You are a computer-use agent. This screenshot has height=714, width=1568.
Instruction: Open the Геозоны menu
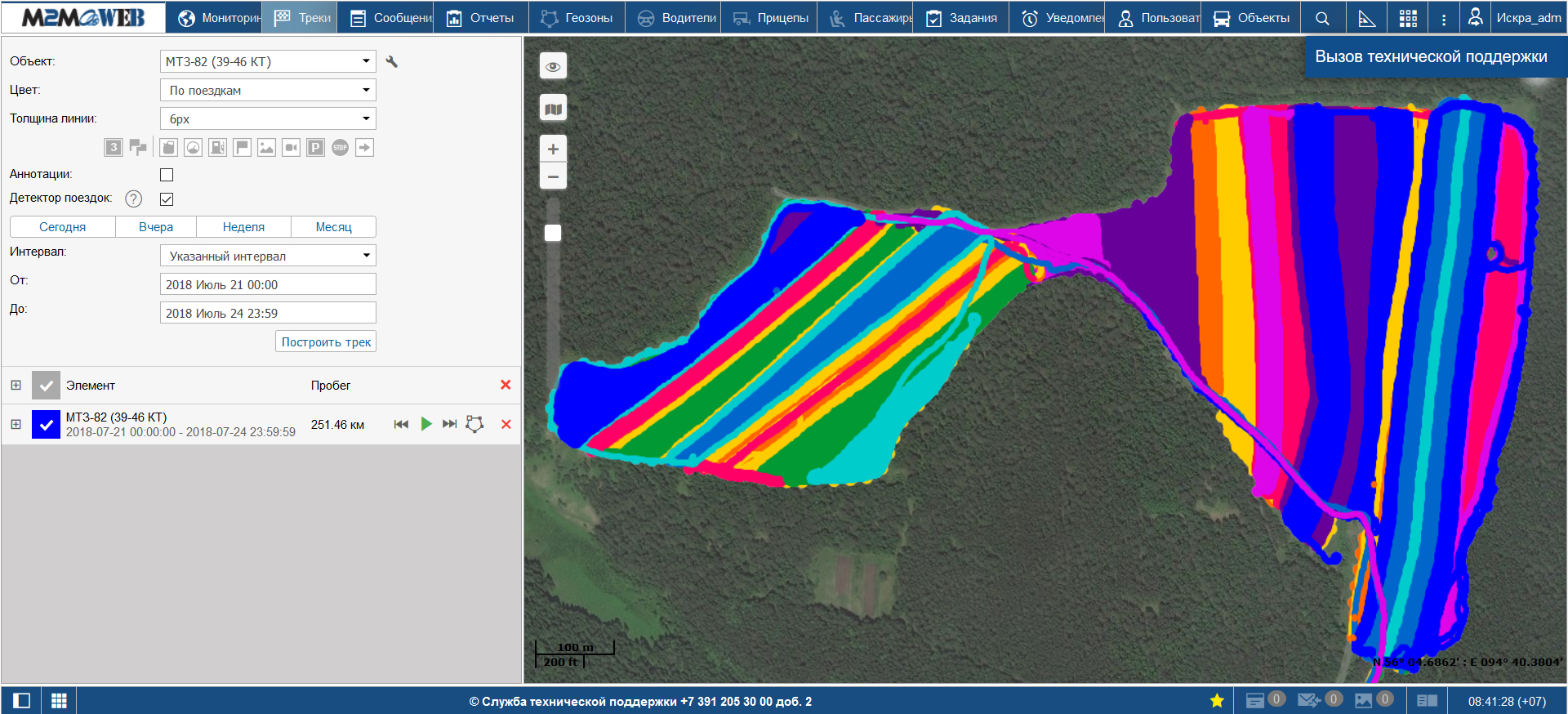tap(577, 18)
